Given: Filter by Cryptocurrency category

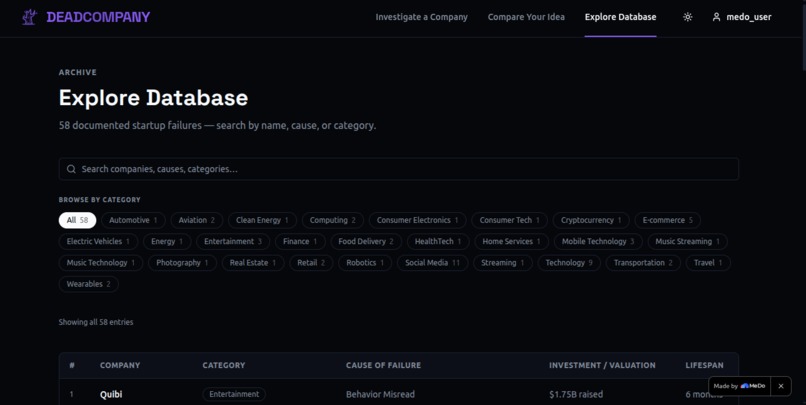Looking at the screenshot, I should tap(591, 220).
